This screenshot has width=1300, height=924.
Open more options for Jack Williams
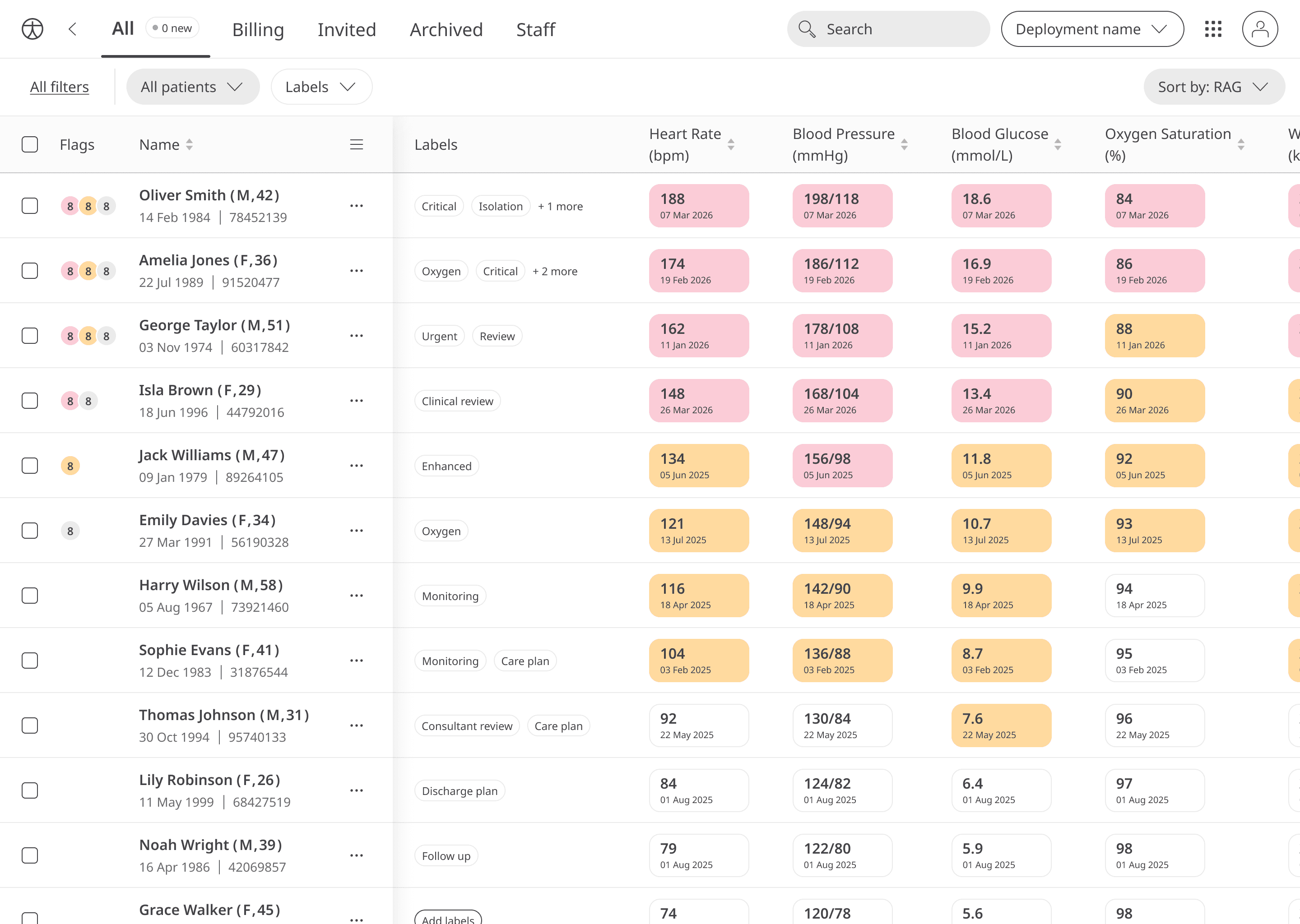(356, 466)
